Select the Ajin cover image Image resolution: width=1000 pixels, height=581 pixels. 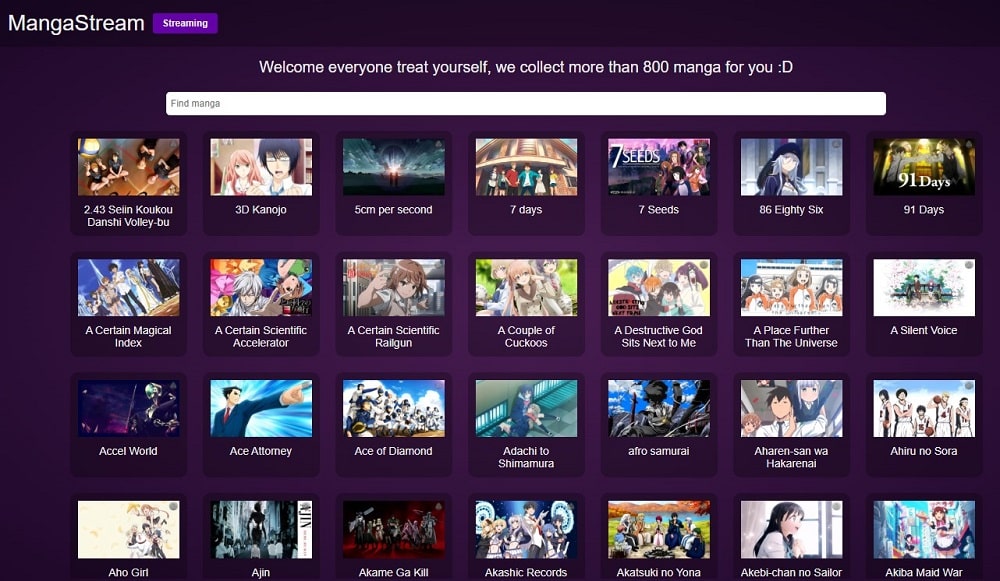pos(261,529)
